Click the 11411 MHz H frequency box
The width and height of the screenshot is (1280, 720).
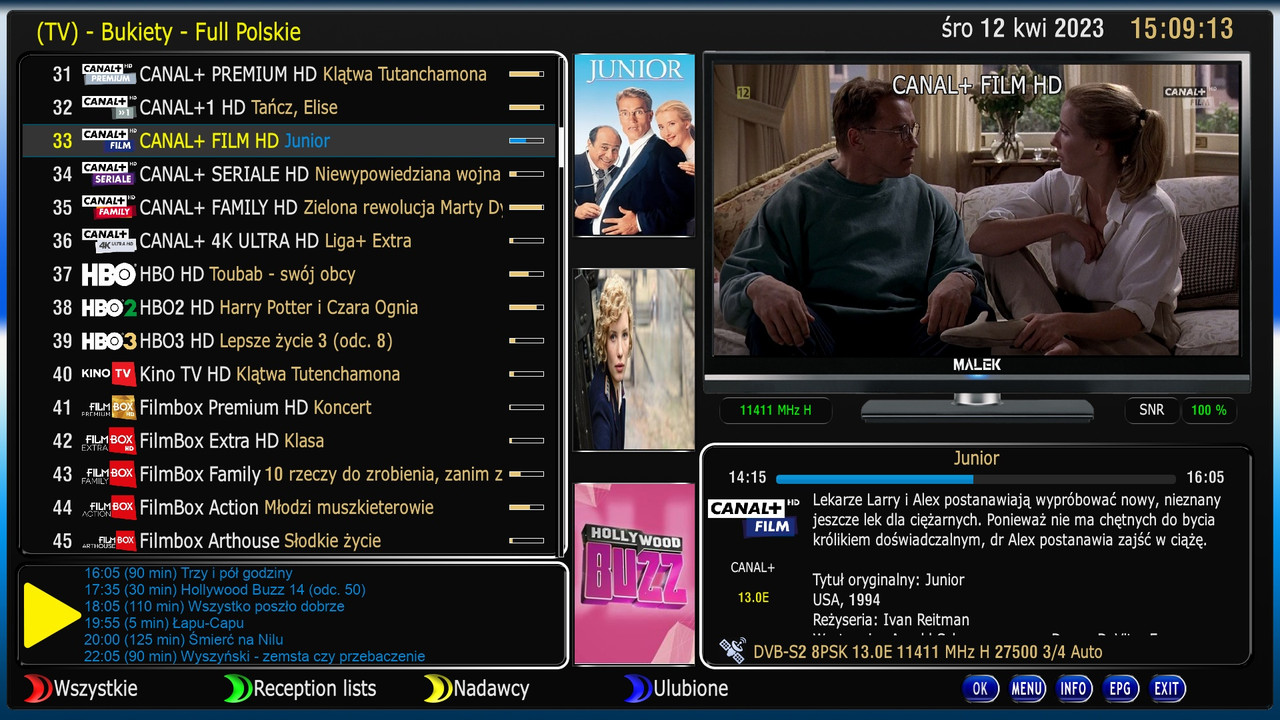(x=776, y=410)
